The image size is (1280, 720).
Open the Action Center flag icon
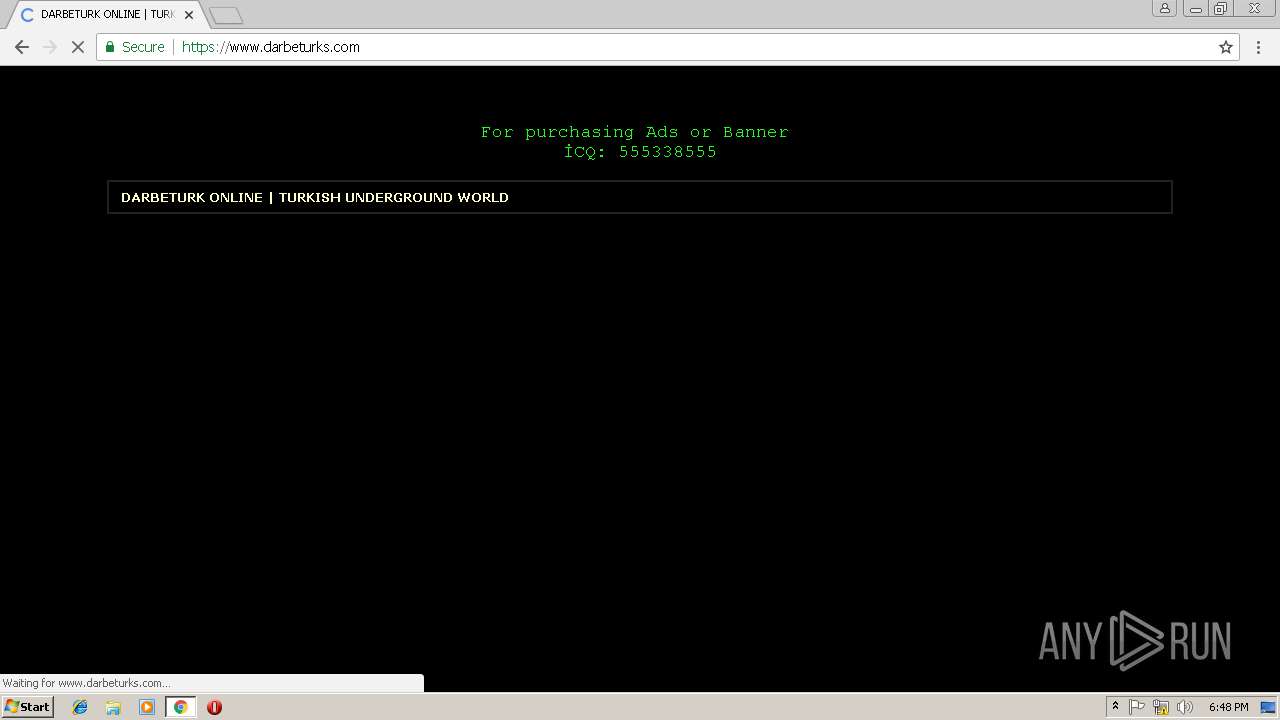1137,707
